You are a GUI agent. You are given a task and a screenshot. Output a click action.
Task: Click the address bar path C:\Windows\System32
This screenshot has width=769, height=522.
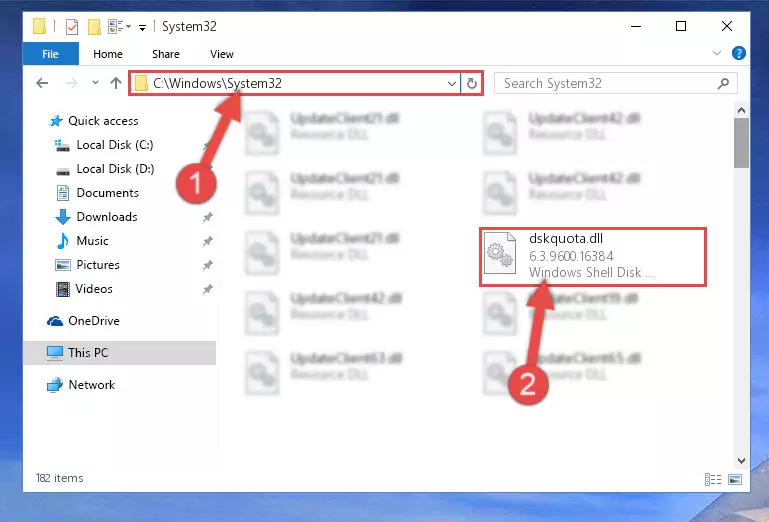(x=217, y=83)
